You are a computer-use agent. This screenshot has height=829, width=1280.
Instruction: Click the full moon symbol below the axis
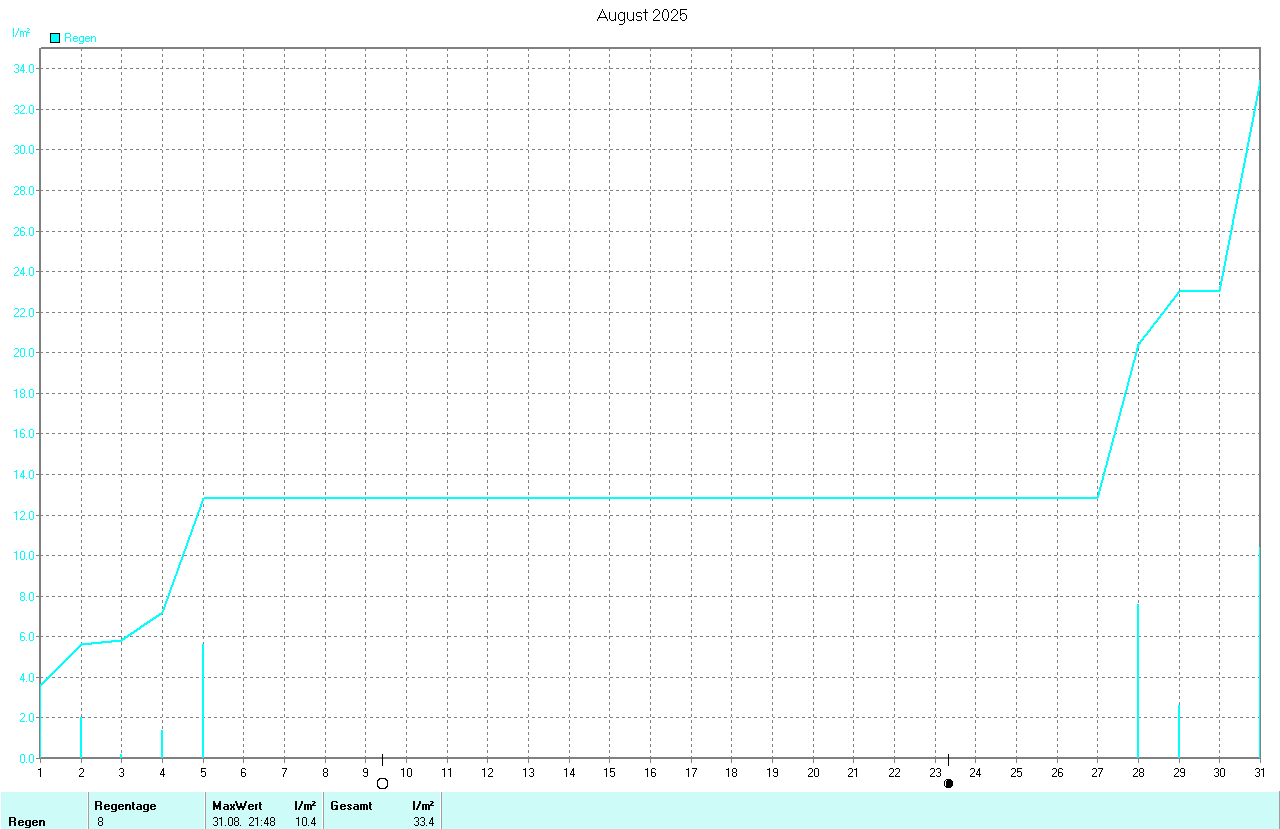tap(382, 783)
